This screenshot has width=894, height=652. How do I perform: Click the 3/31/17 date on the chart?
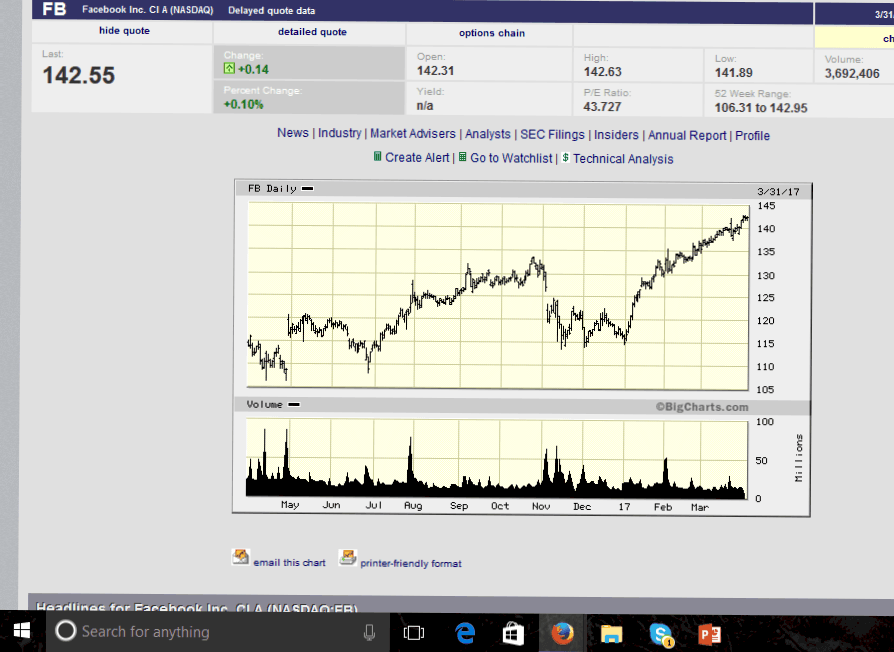coord(778,191)
